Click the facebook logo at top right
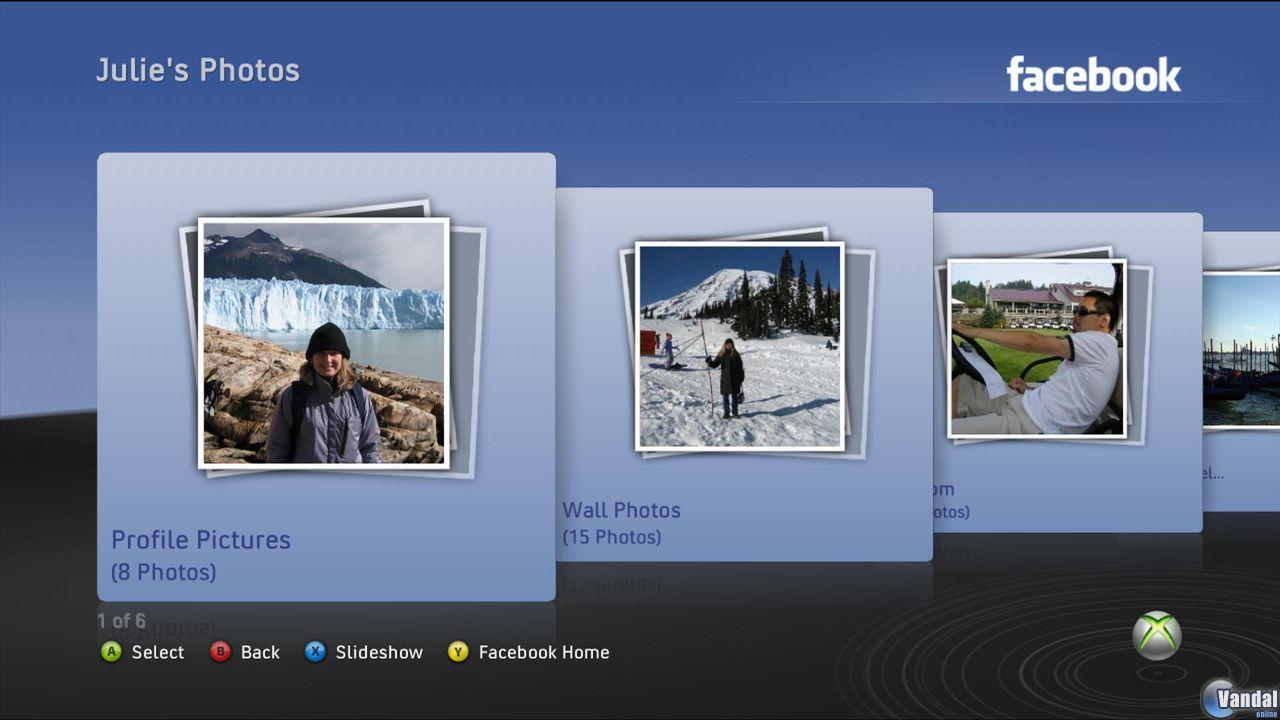The image size is (1280, 720). click(1093, 75)
